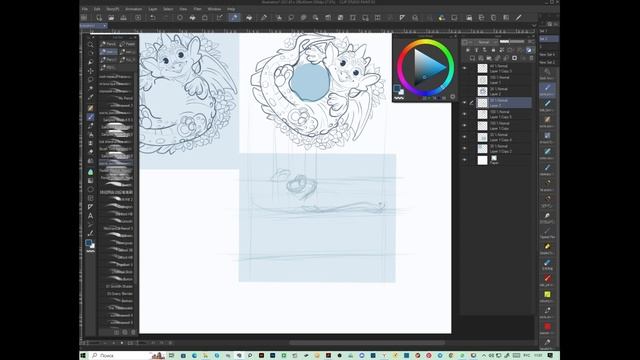Select the Fill bucket tool
Viewport: 640px width, 360px height.
coord(90,172)
